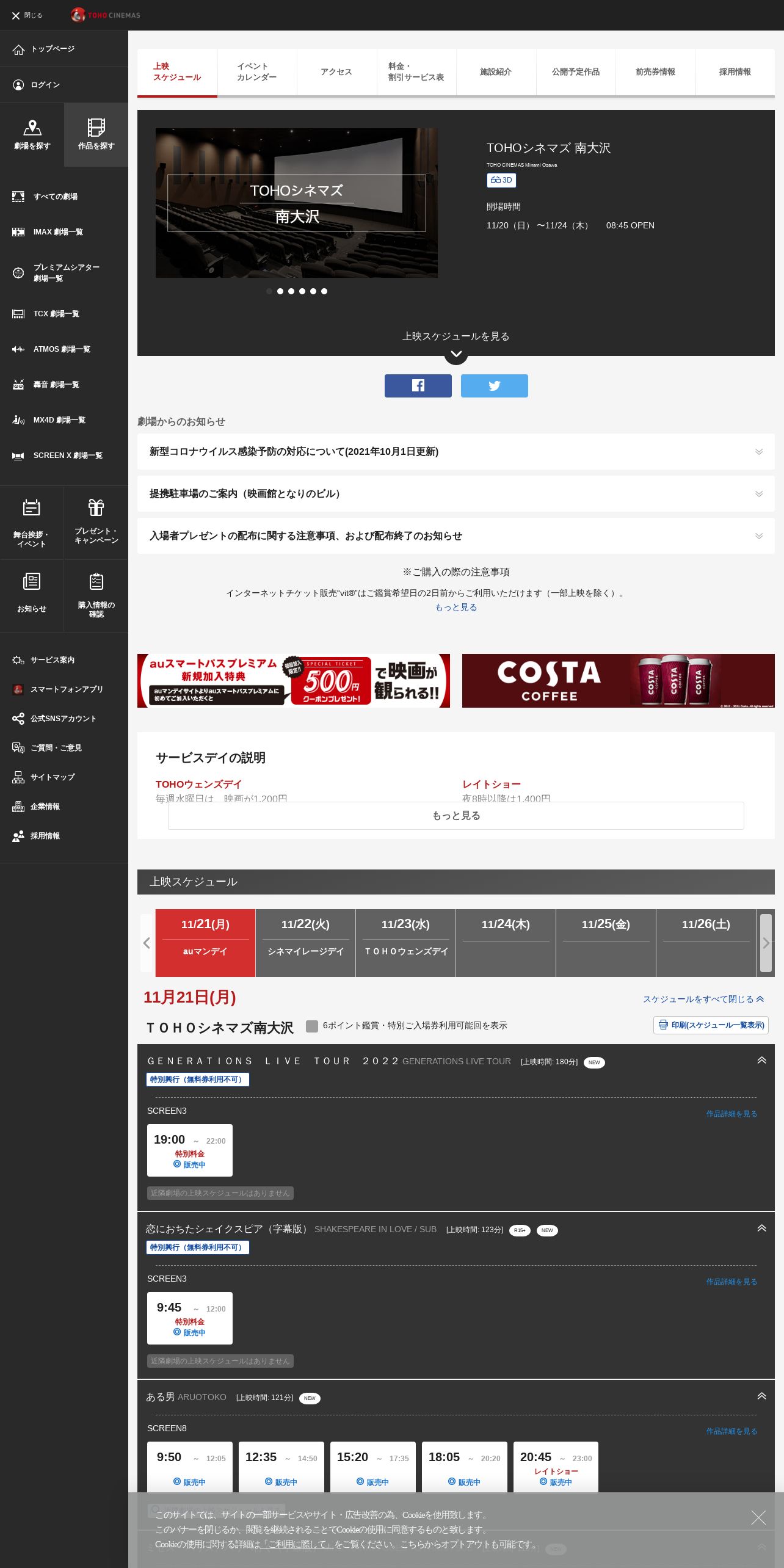
Task: Show next dates arrow
Action: pos(766,943)
